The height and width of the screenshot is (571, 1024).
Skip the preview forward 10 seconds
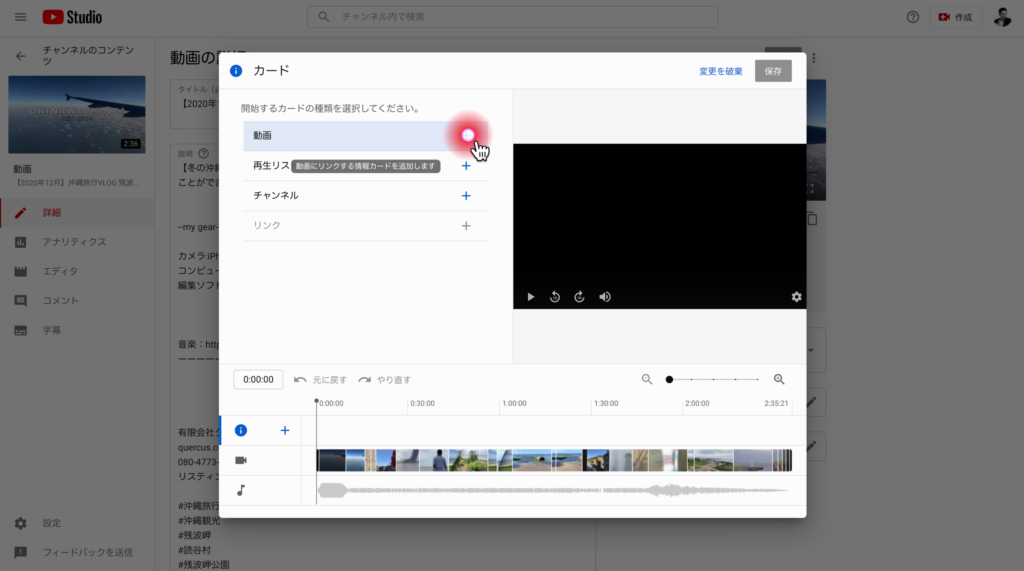click(579, 297)
